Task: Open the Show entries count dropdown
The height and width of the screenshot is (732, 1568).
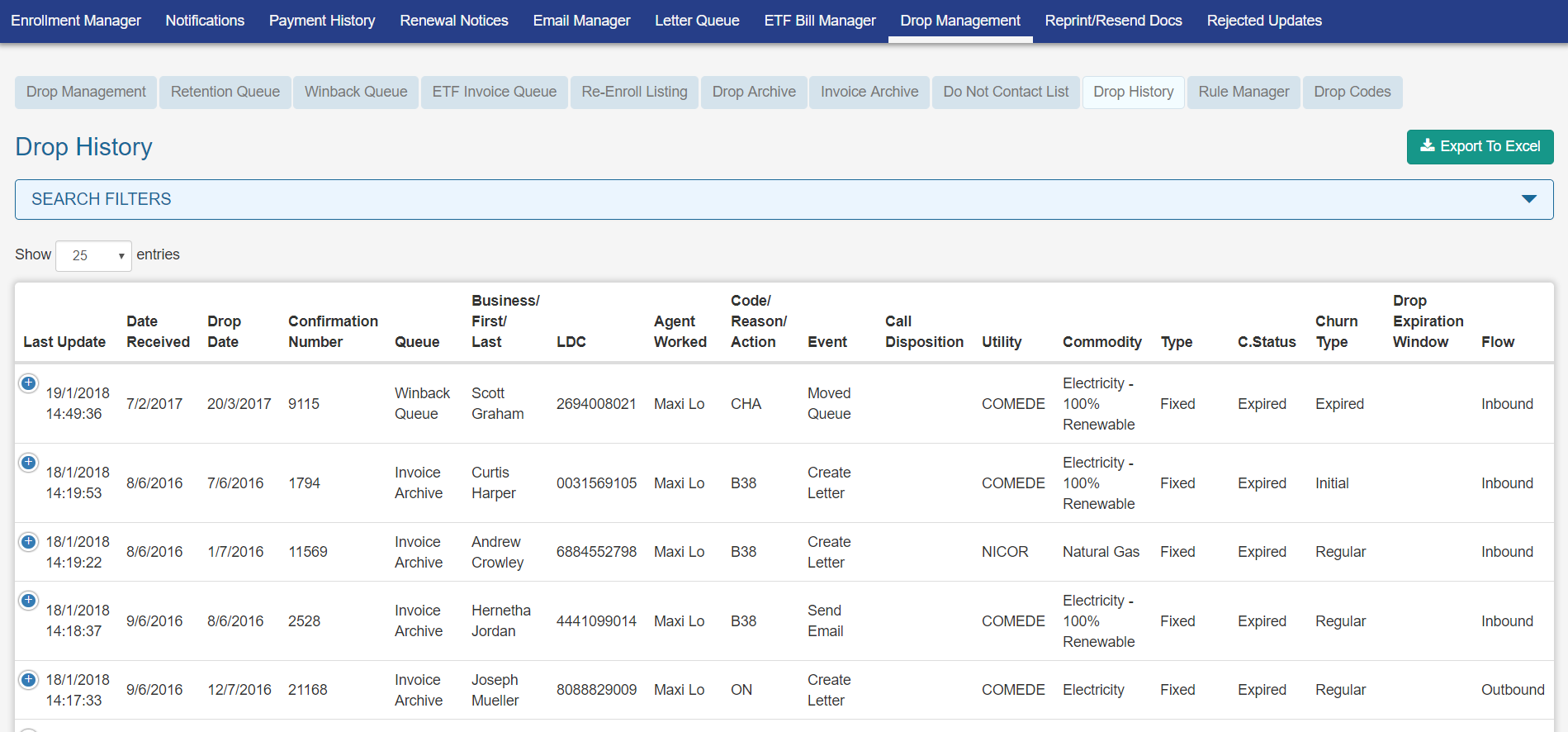Action: pyautogui.click(x=93, y=255)
